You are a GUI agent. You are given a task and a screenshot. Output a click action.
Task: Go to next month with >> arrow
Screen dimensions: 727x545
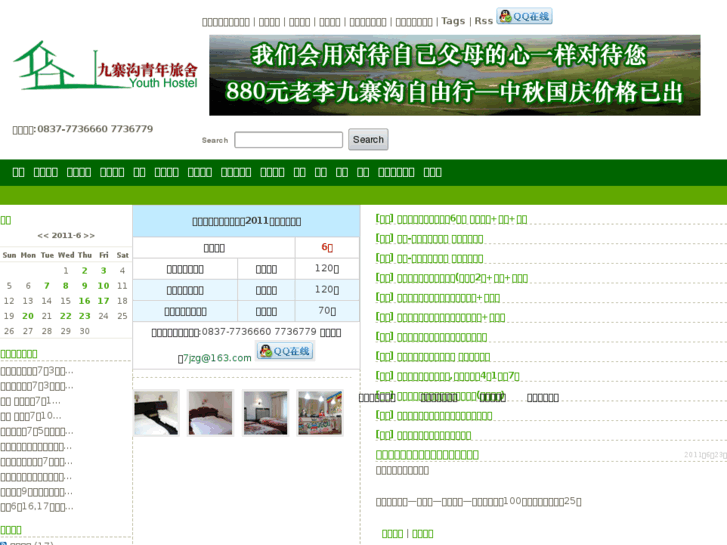coord(89,236)
